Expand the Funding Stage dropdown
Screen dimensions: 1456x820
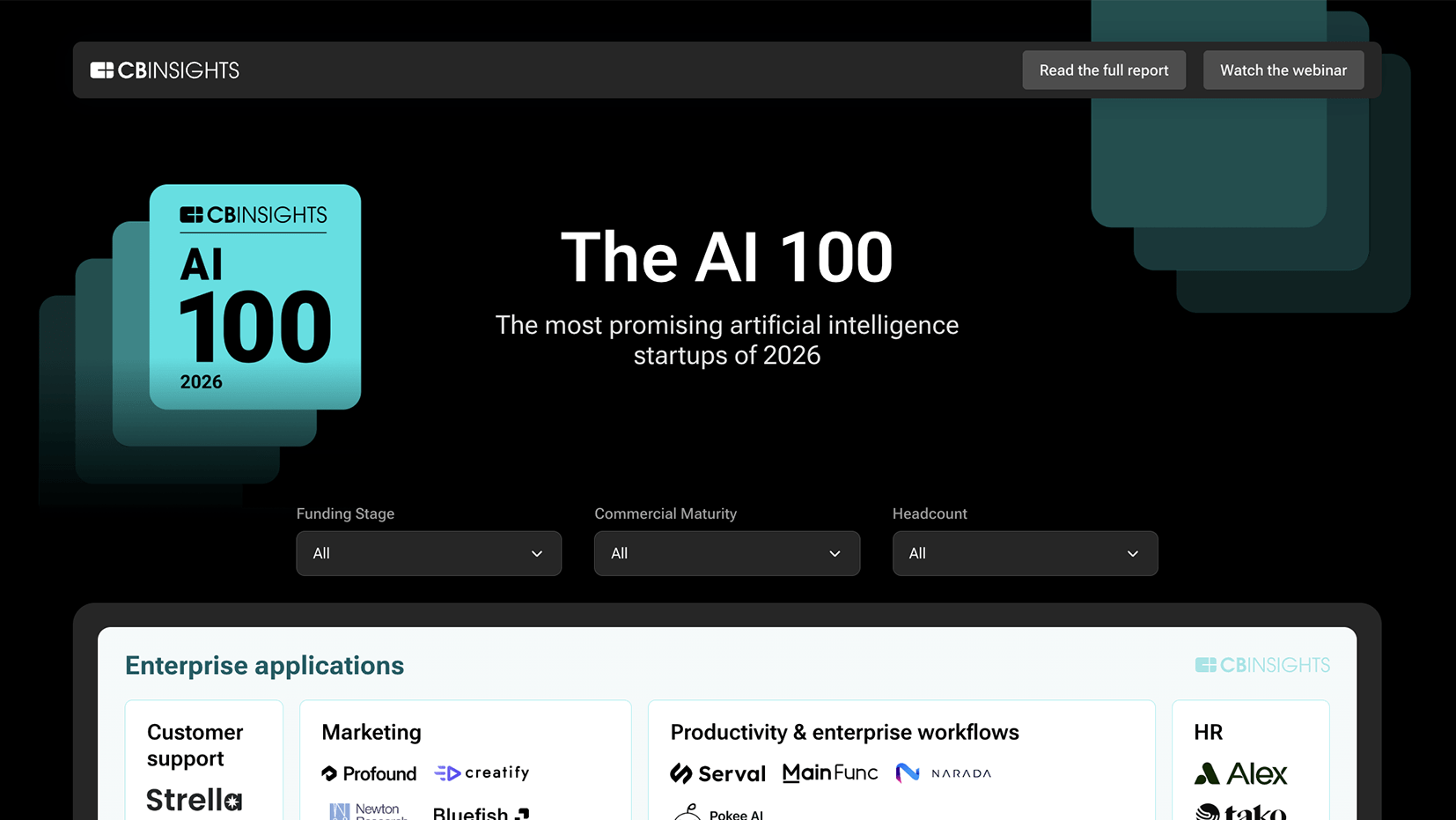(x=429, y=553)
